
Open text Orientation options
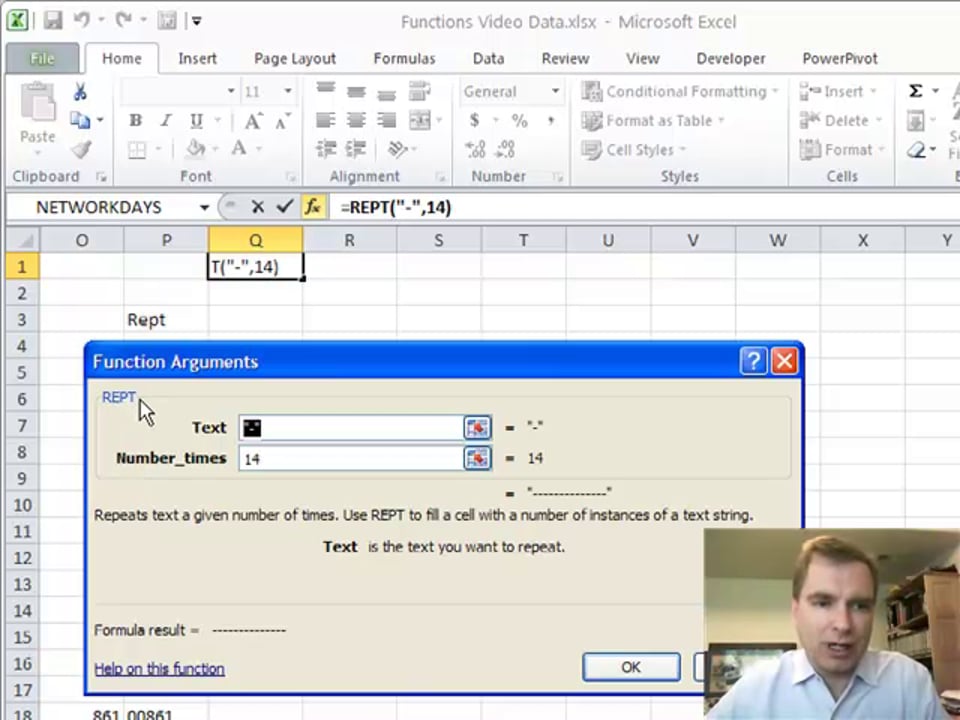coord(398,149)
